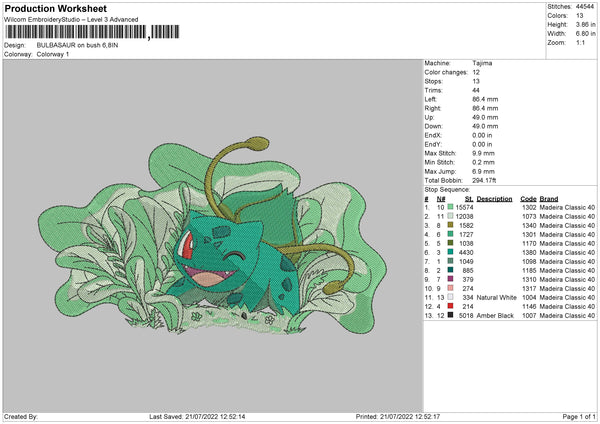Click the Description column header
Image resolution: width=600 pixels, height=424 pixels.
point(495,198)
